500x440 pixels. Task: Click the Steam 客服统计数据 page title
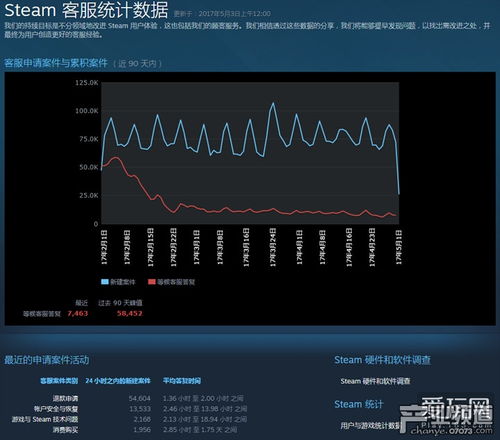pyautogui.click(x=86, y=10)
